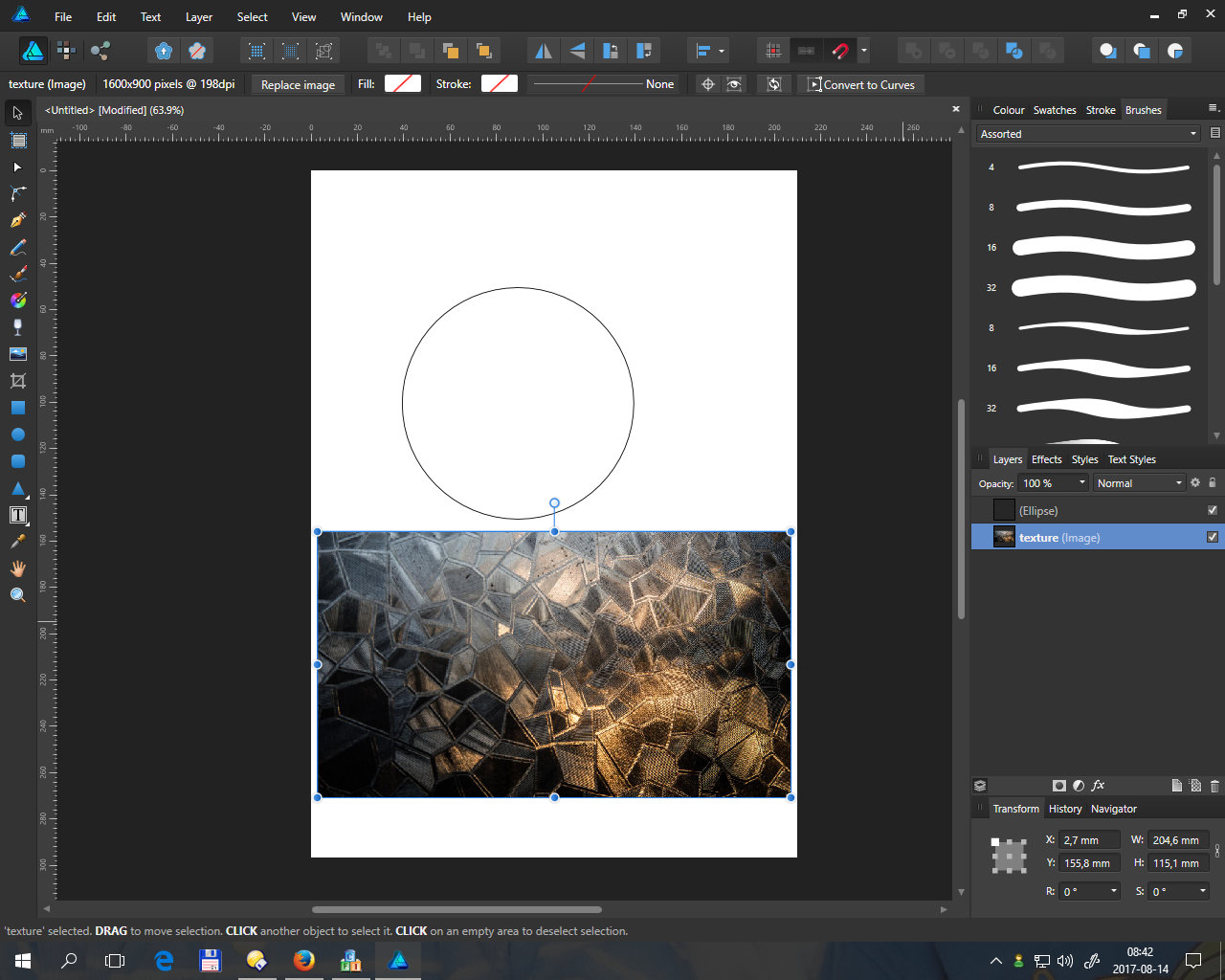This screenshot has width=1225, height=980.
Task: Switch to the Effects tab
Action: click(1046, 458)
